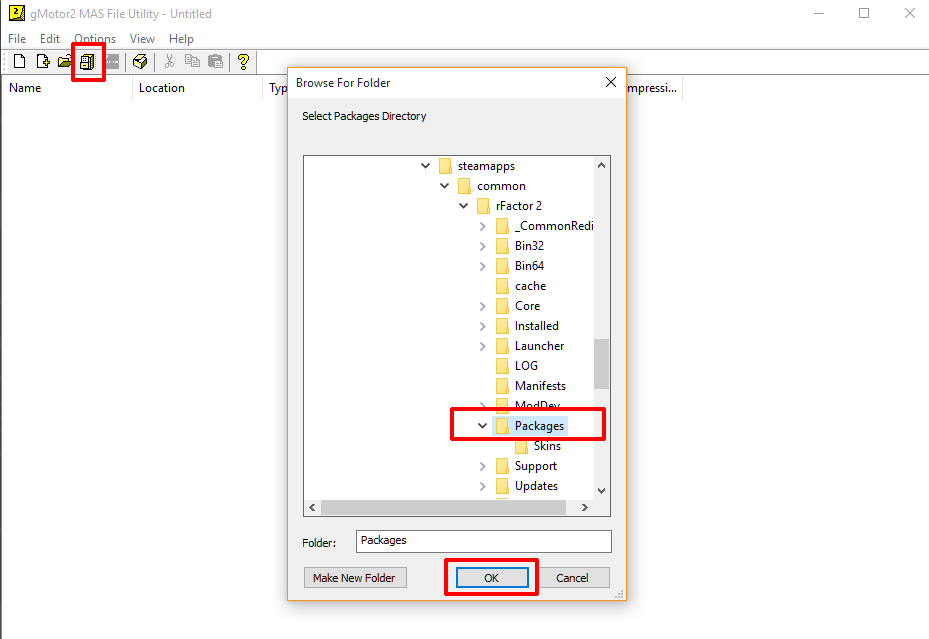Click the Compressi... column header
Screen dimensions: 929x639
pyautogui.click(x=654, y=88)
